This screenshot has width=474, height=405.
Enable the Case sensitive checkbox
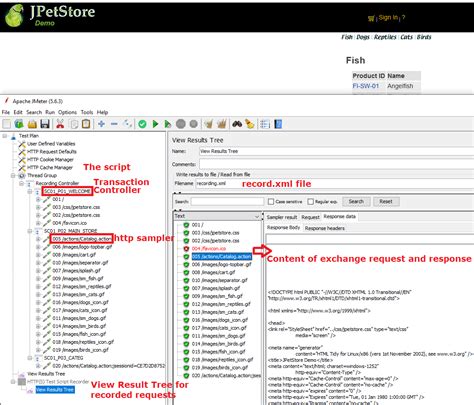pyautogui.click(x=271, y=202)
